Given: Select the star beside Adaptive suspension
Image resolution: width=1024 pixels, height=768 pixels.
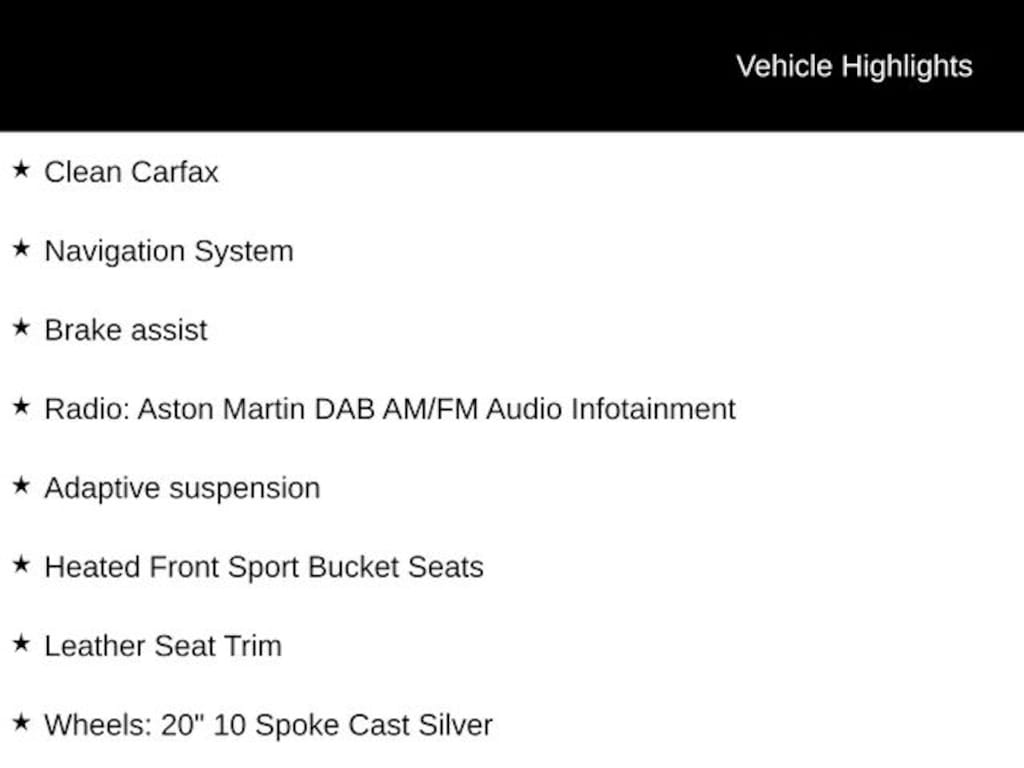Looking at the screenshot, I should (x=21, y=486).
